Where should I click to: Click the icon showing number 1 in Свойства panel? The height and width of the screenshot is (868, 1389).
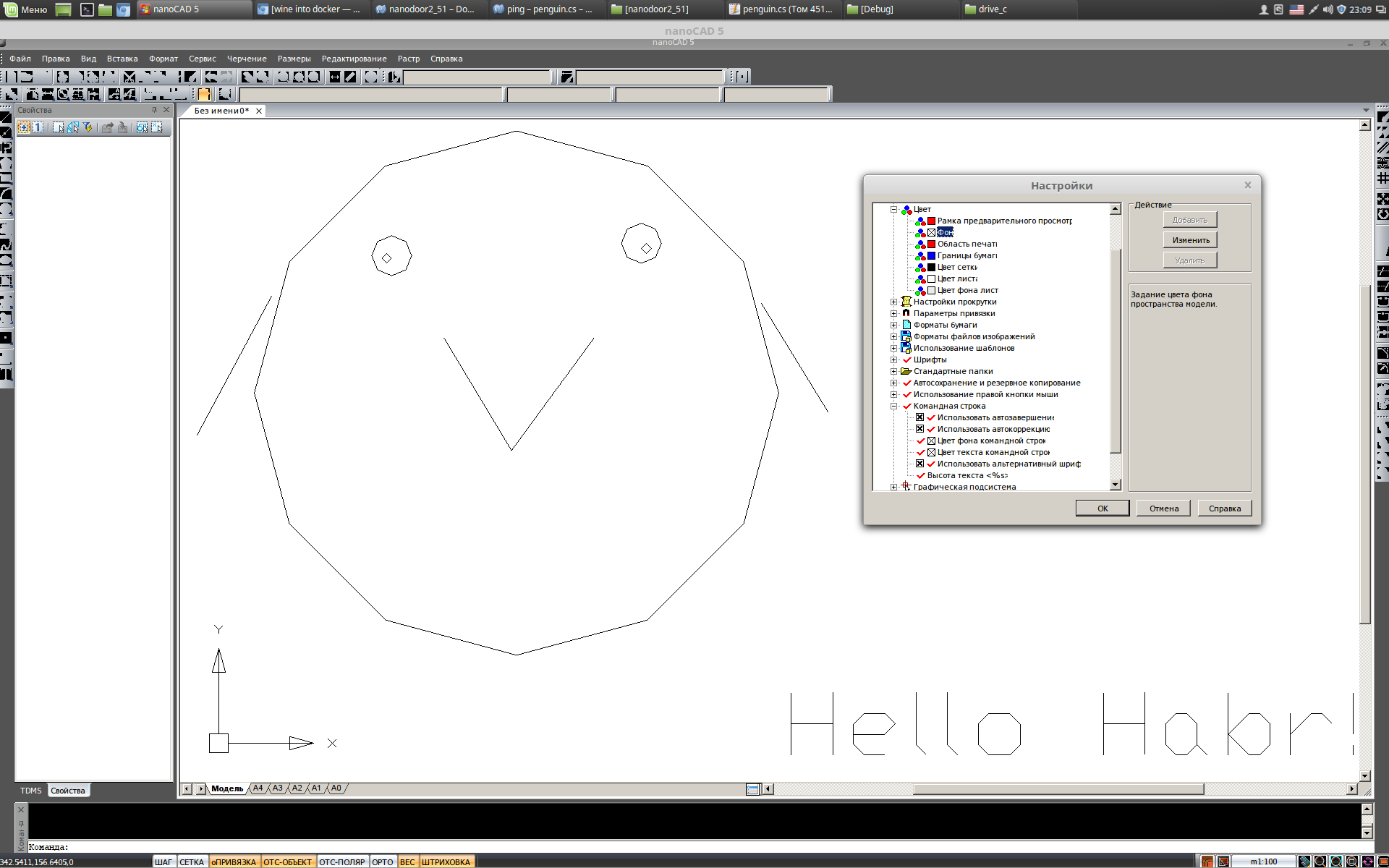pyautogui.click(x=38, y=127)
